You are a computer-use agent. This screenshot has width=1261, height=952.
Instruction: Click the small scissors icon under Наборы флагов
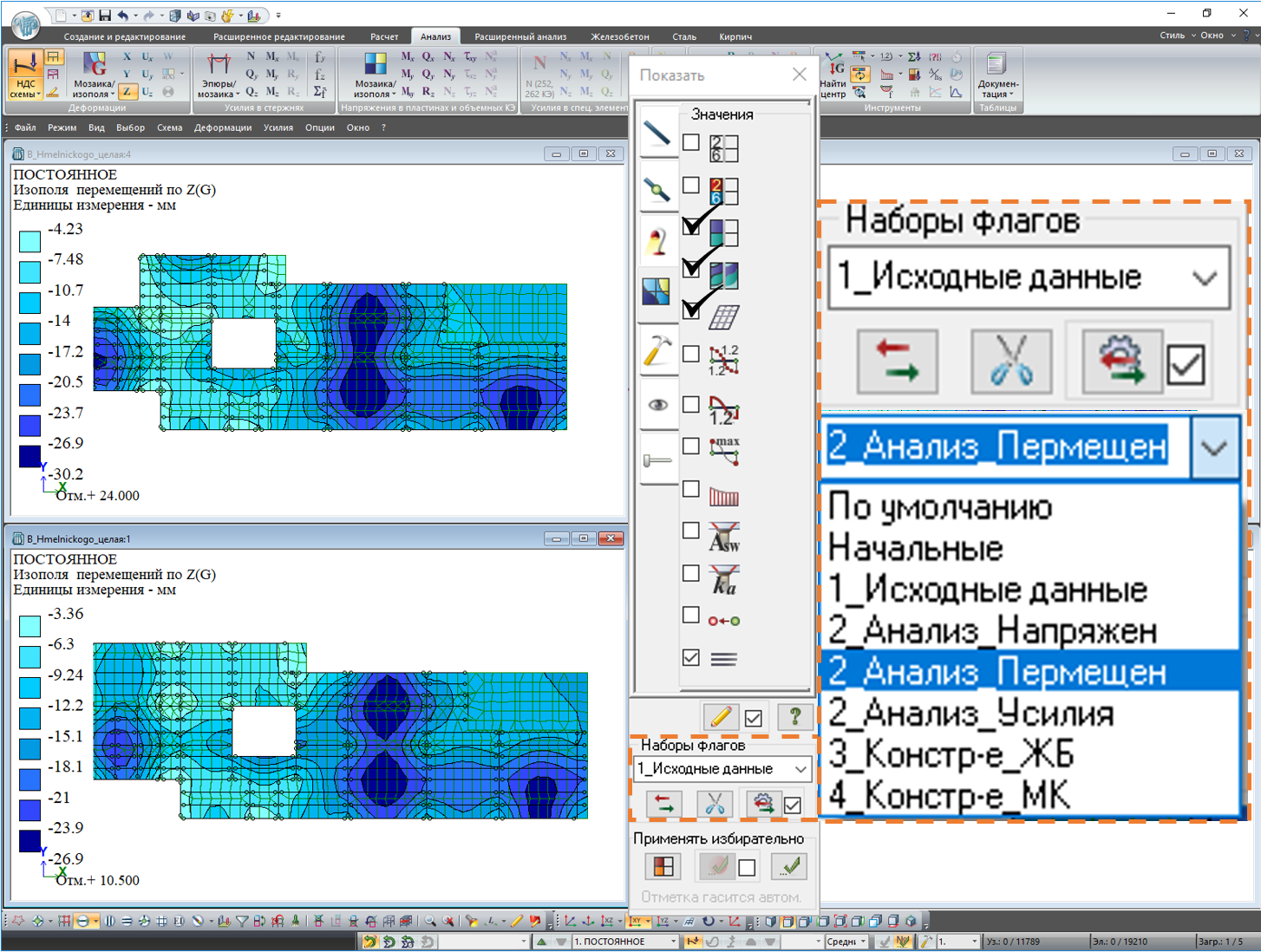715,804
